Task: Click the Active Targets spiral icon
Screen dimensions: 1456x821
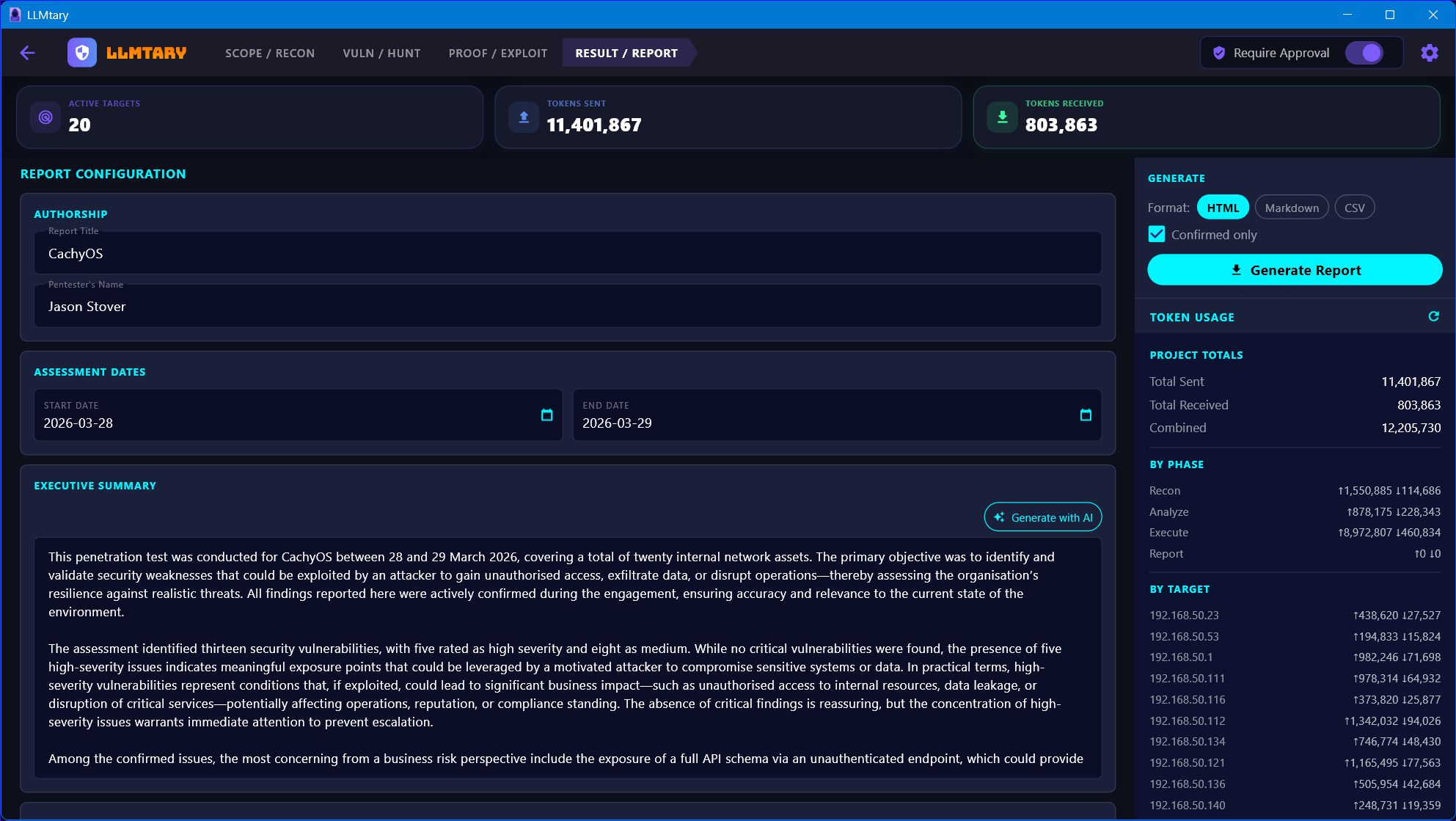Action: click(45, 117)
